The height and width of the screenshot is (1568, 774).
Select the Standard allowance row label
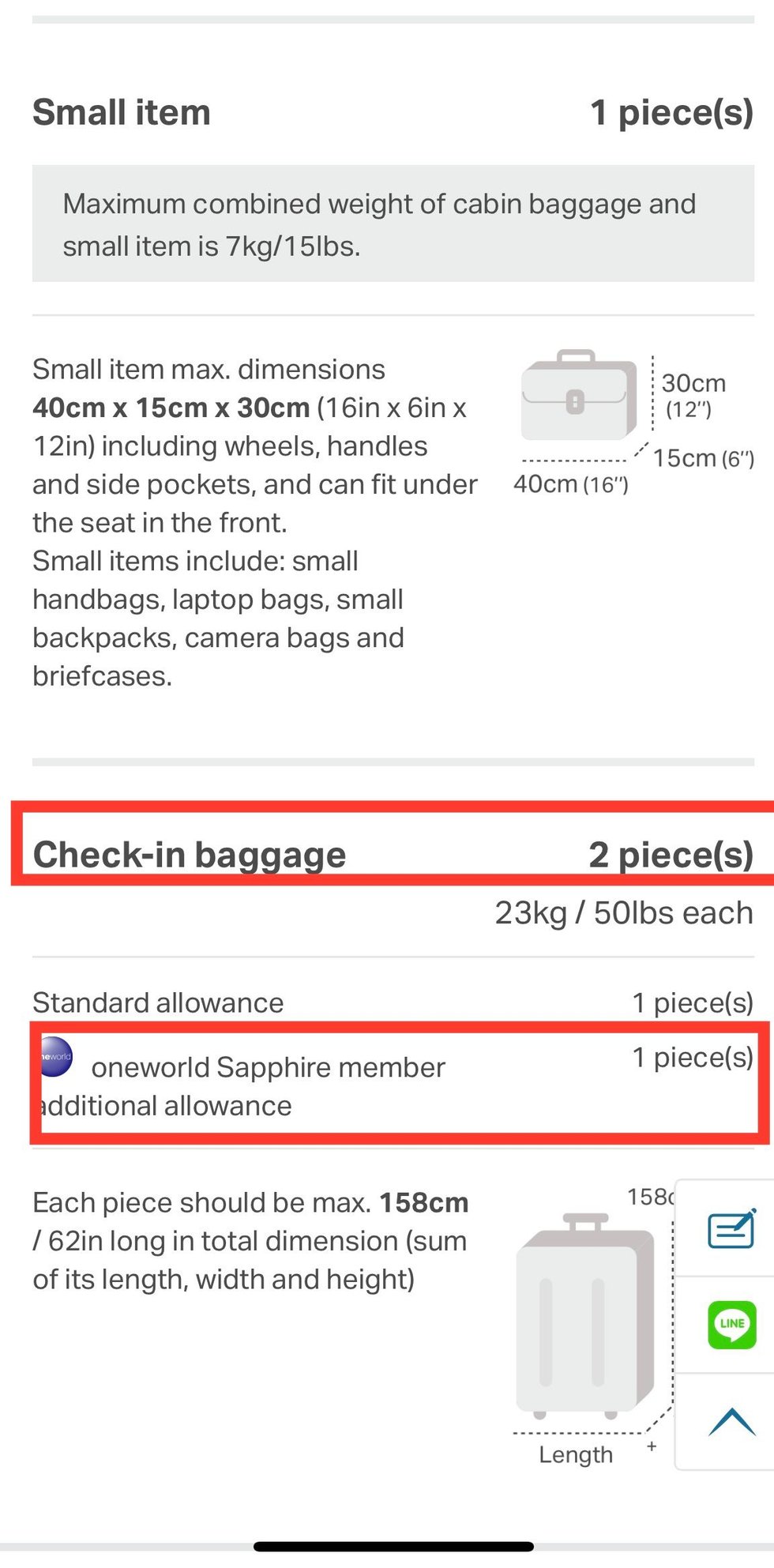[158, 1002]
